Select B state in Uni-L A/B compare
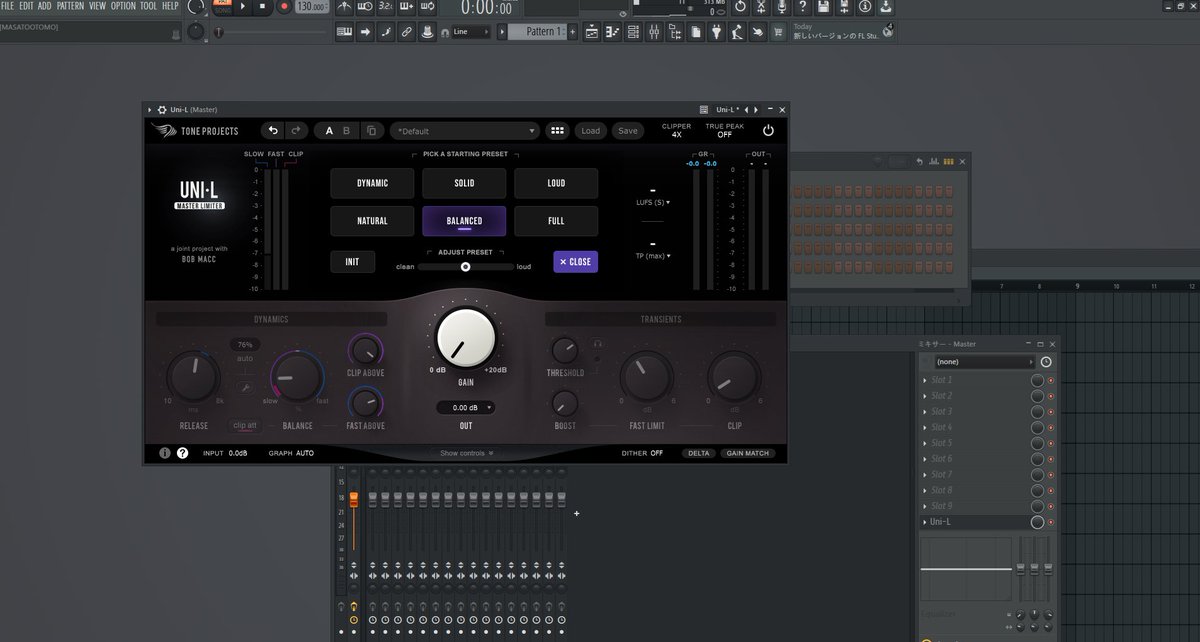 (x=347, y=131)
